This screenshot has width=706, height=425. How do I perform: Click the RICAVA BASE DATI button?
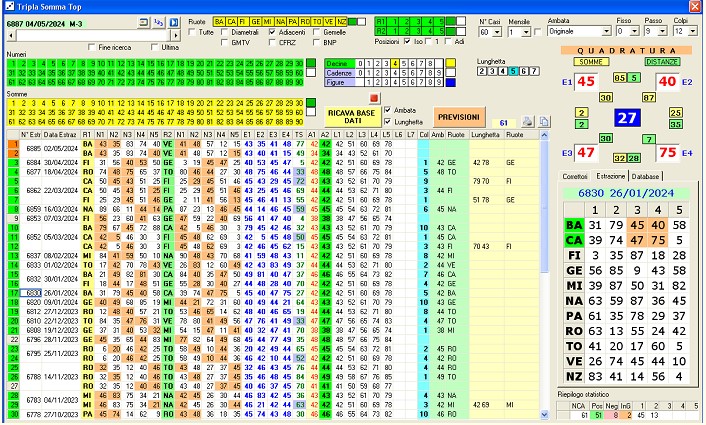coord(352,117)
